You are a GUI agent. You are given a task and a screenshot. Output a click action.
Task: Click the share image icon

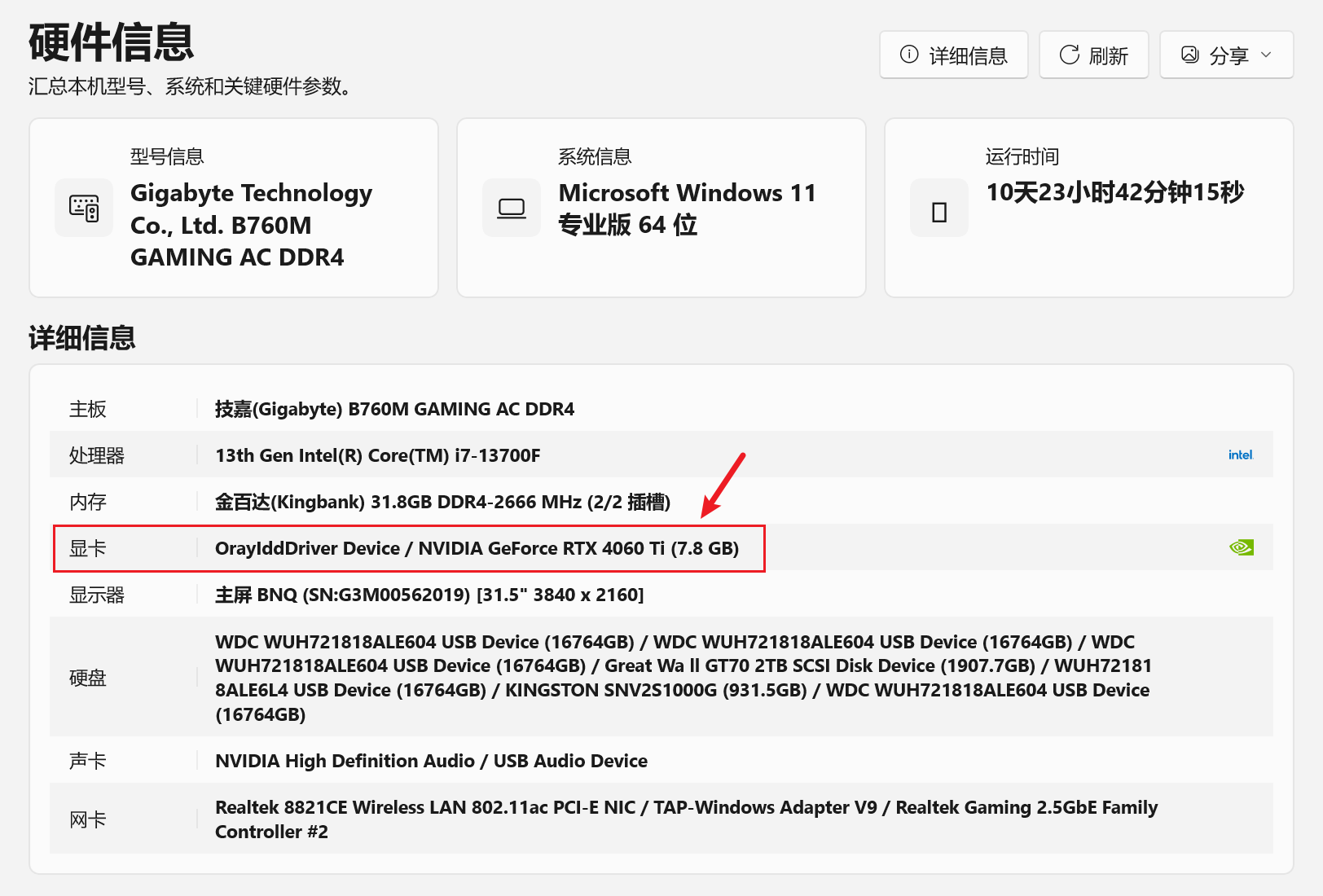1190,55
